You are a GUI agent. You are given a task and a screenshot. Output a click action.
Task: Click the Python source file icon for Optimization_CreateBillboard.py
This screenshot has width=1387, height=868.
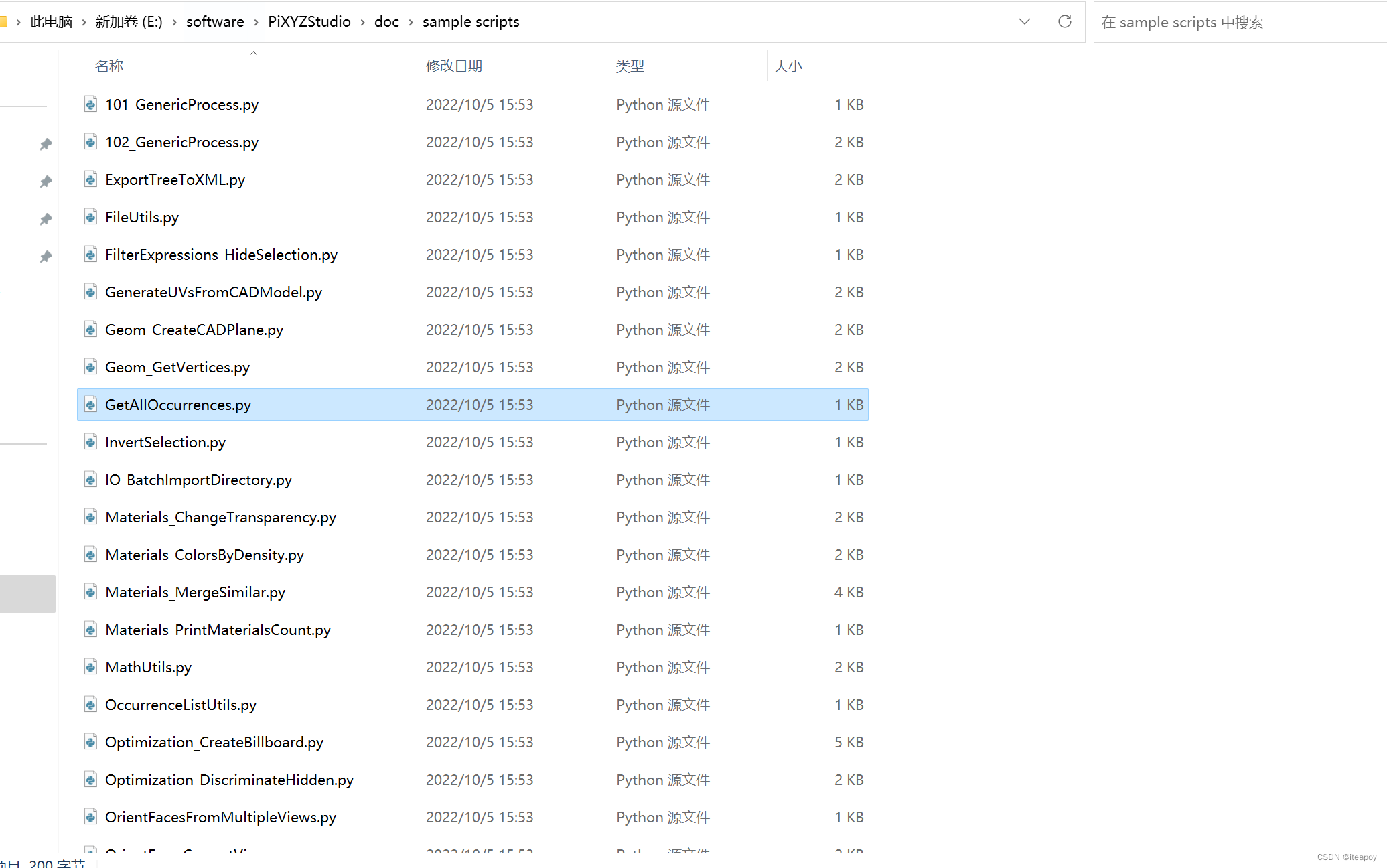(91, 742)
